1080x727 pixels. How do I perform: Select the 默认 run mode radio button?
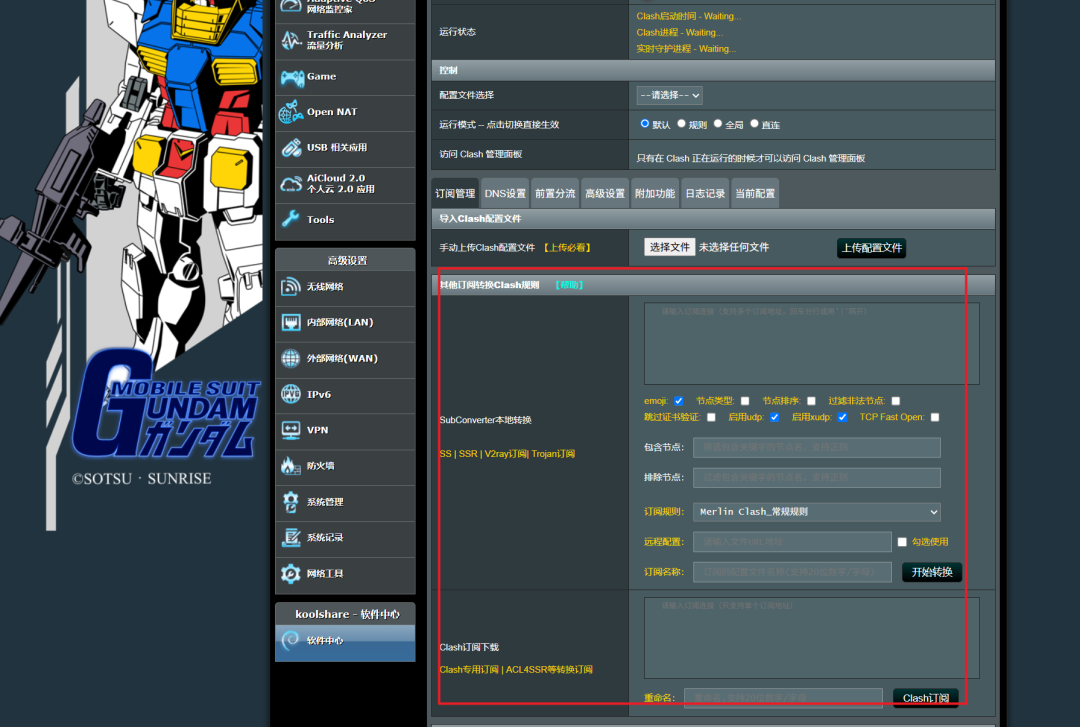[645, 123]
